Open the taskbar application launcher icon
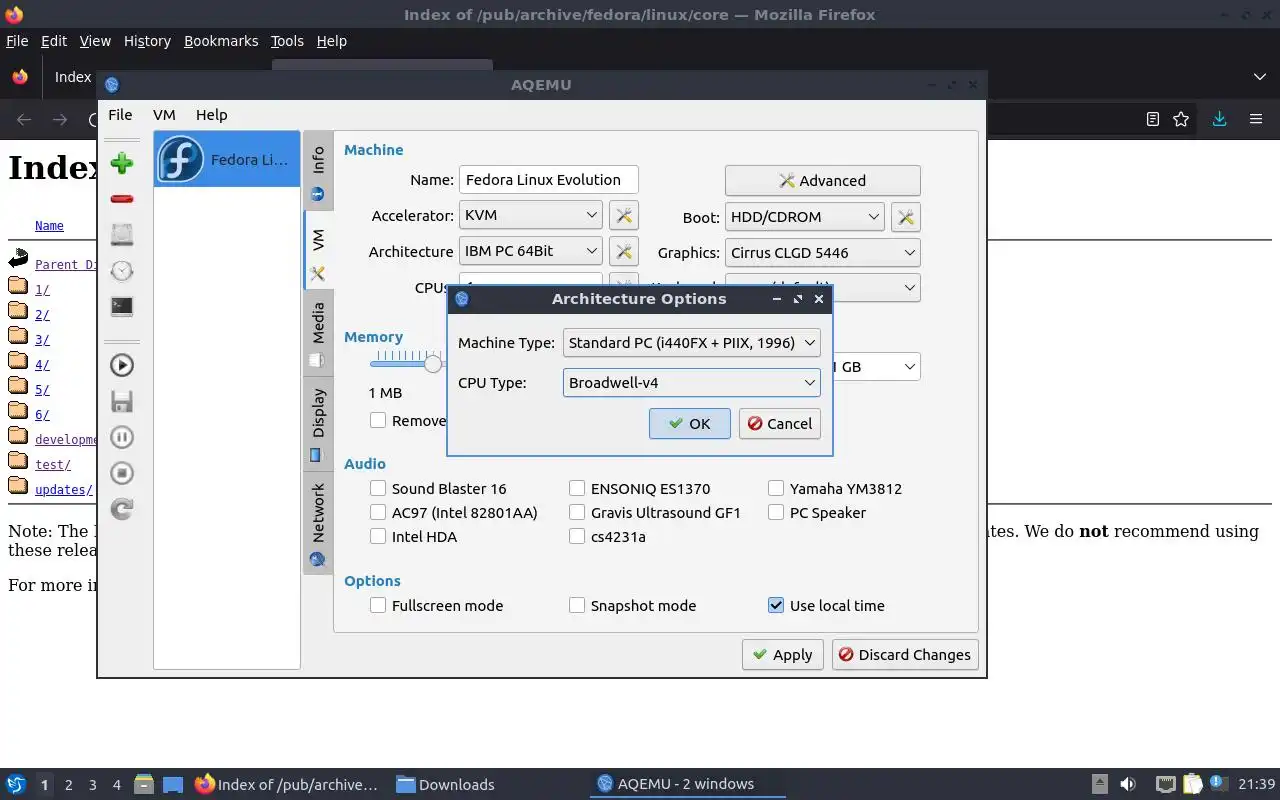Viewport: 1280px width, 800px height. click(x=16, y=784)
